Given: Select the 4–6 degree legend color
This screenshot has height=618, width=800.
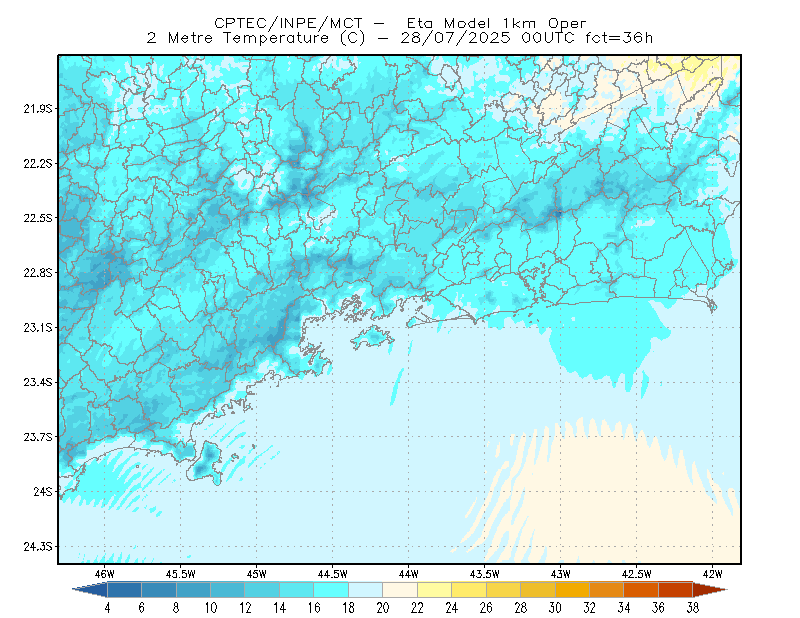Looking at the screenshot, I should pos(124,590).
